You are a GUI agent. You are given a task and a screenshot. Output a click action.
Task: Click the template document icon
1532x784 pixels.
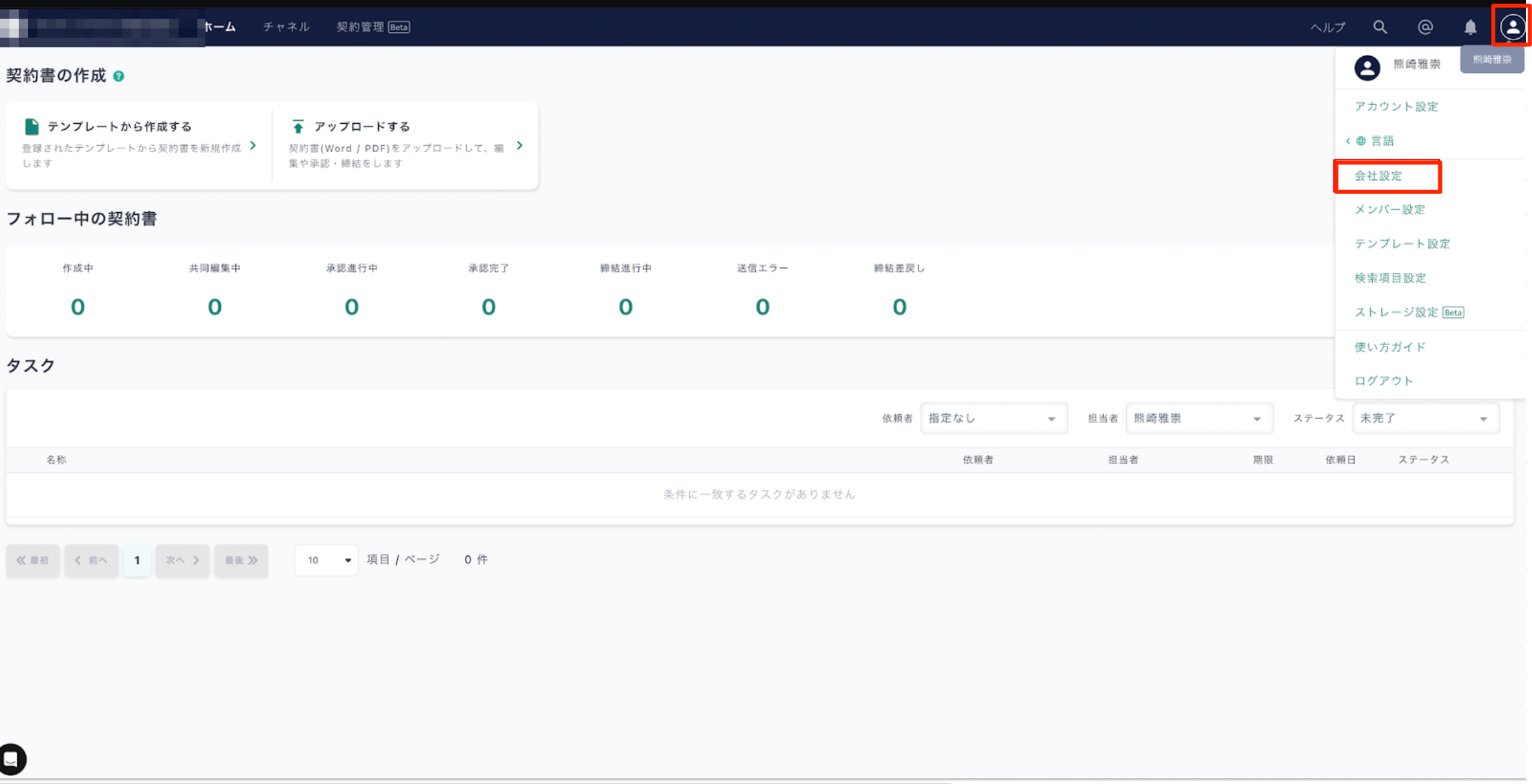pos(31,126)
